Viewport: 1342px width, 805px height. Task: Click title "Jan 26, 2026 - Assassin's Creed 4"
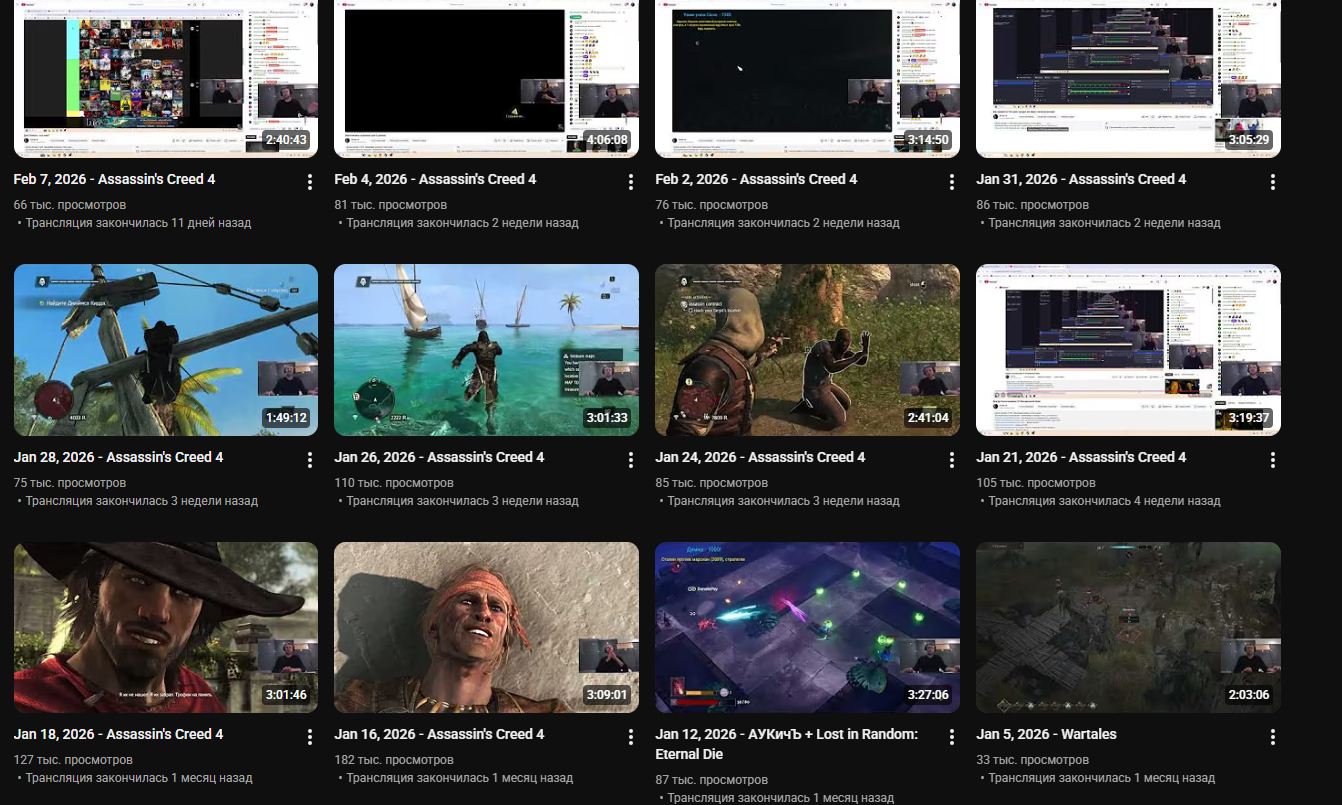pyautogui.click(x=439, y=457)
